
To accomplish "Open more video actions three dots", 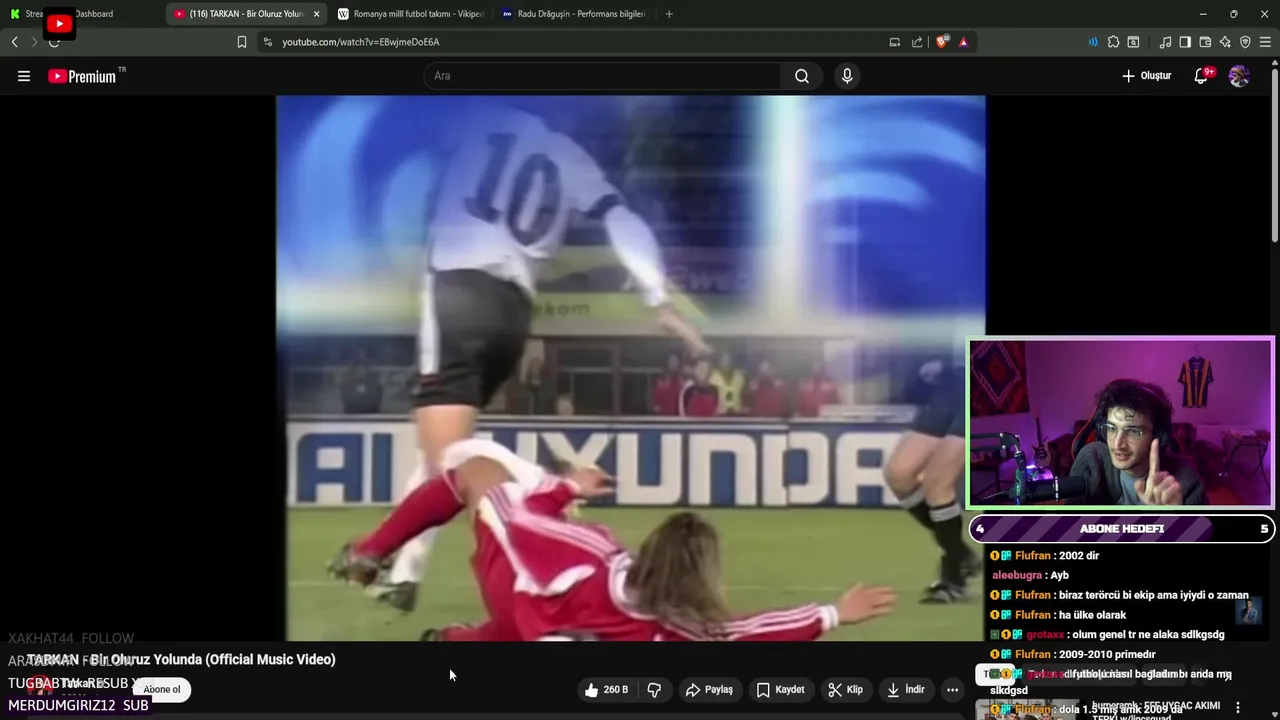I will click(x=952, y=690).
